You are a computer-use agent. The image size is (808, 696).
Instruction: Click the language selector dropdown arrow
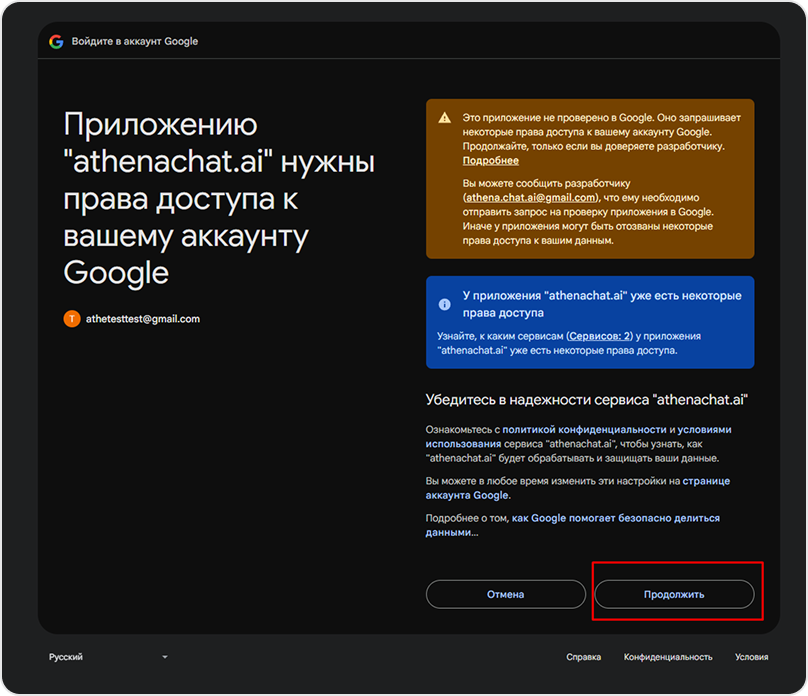(x=164, y=657)
